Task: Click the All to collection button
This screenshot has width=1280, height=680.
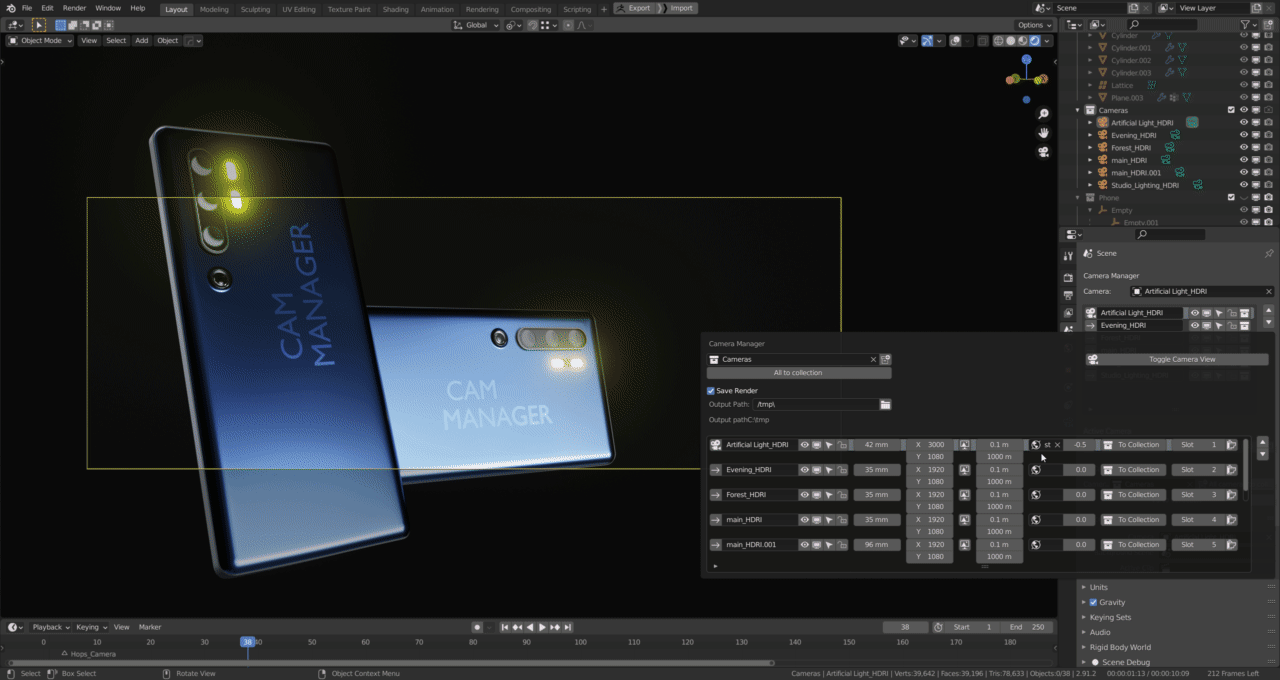Action: [x=798, y=373]
